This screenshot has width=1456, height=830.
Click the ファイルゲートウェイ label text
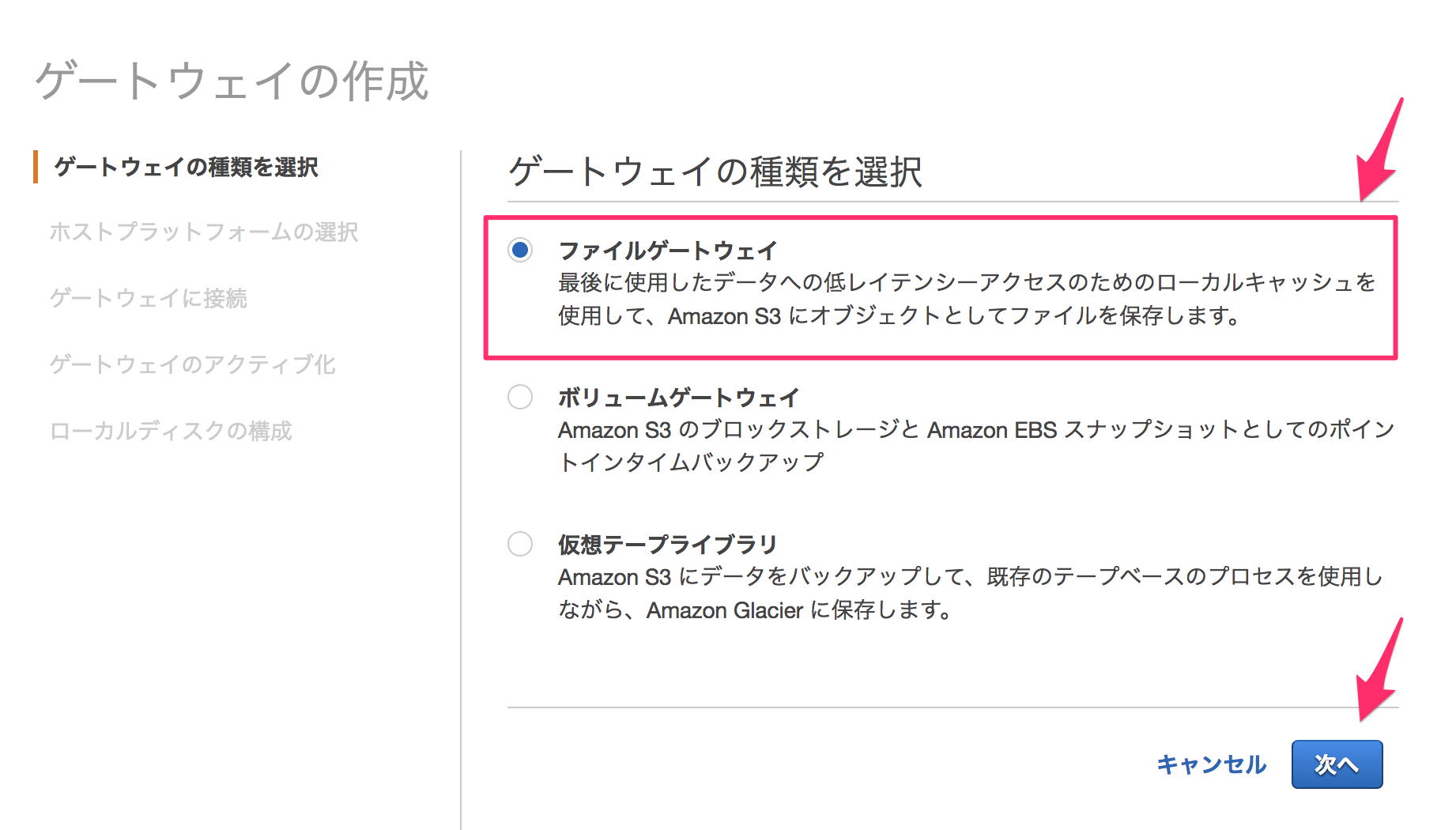666,249
